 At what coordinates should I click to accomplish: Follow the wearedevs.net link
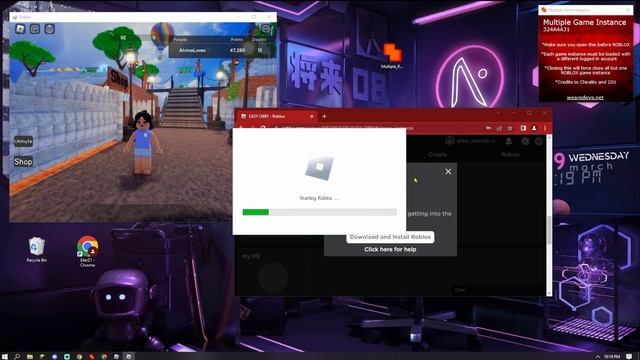585,98
